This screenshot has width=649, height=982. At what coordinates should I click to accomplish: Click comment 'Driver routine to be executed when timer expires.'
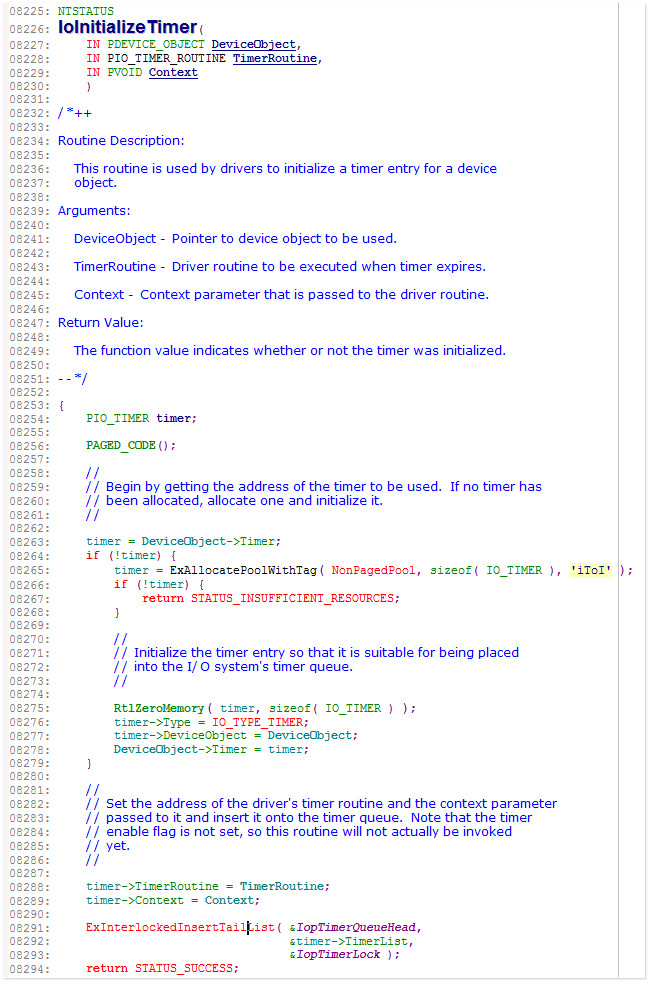coord(329,266)
